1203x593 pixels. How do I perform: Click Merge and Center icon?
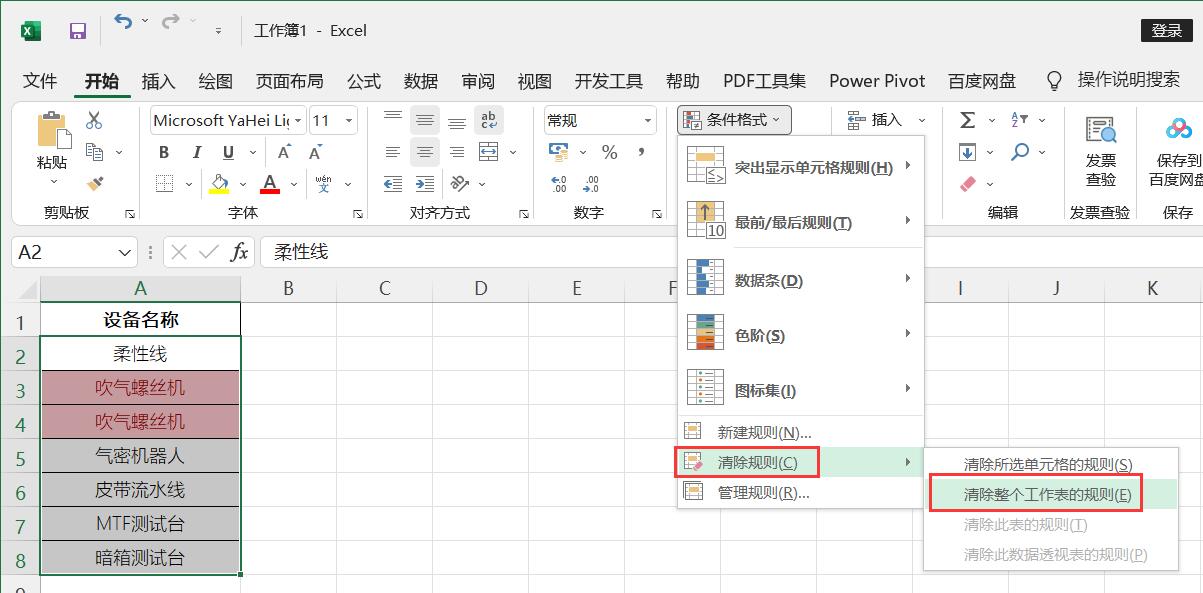click(x=489, y=152)
